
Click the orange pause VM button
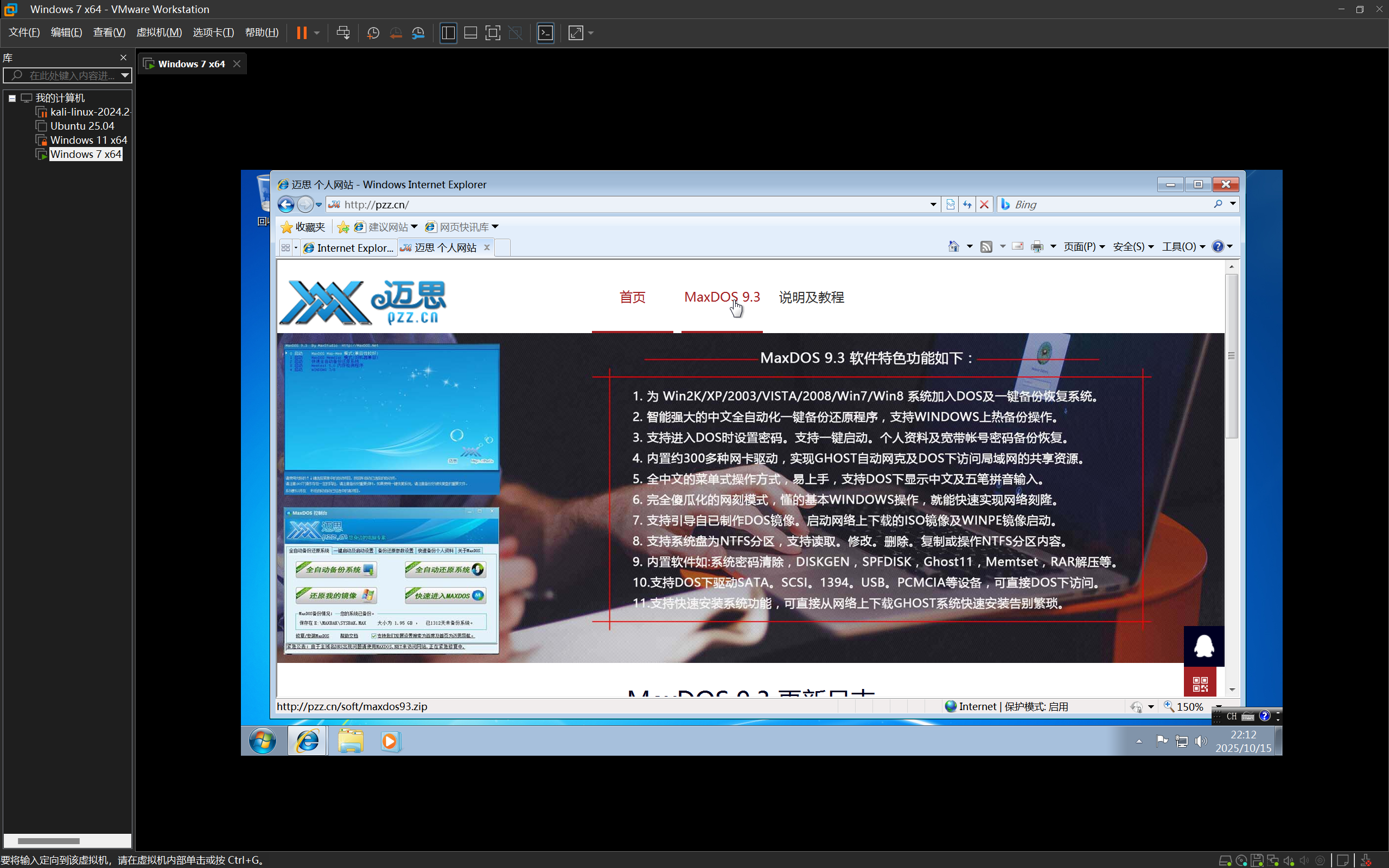click(301, 33)
